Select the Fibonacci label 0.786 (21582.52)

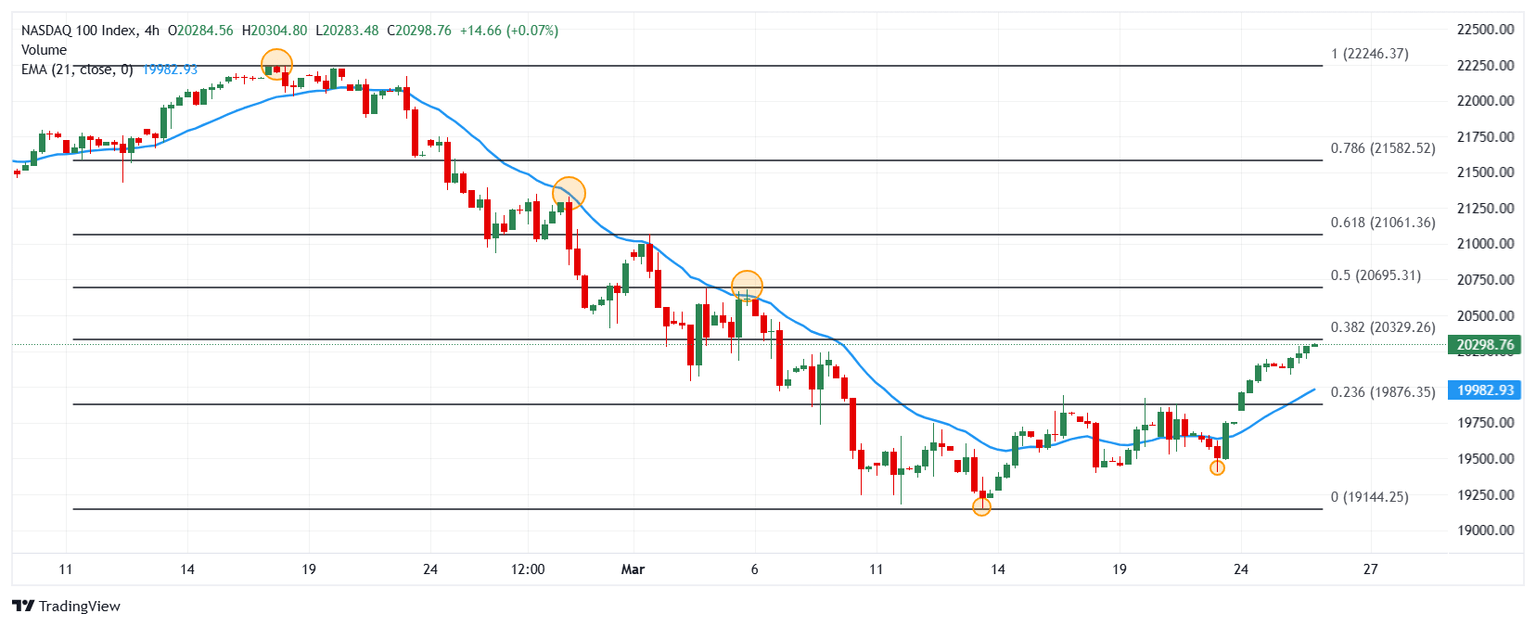click(1383, 148)
